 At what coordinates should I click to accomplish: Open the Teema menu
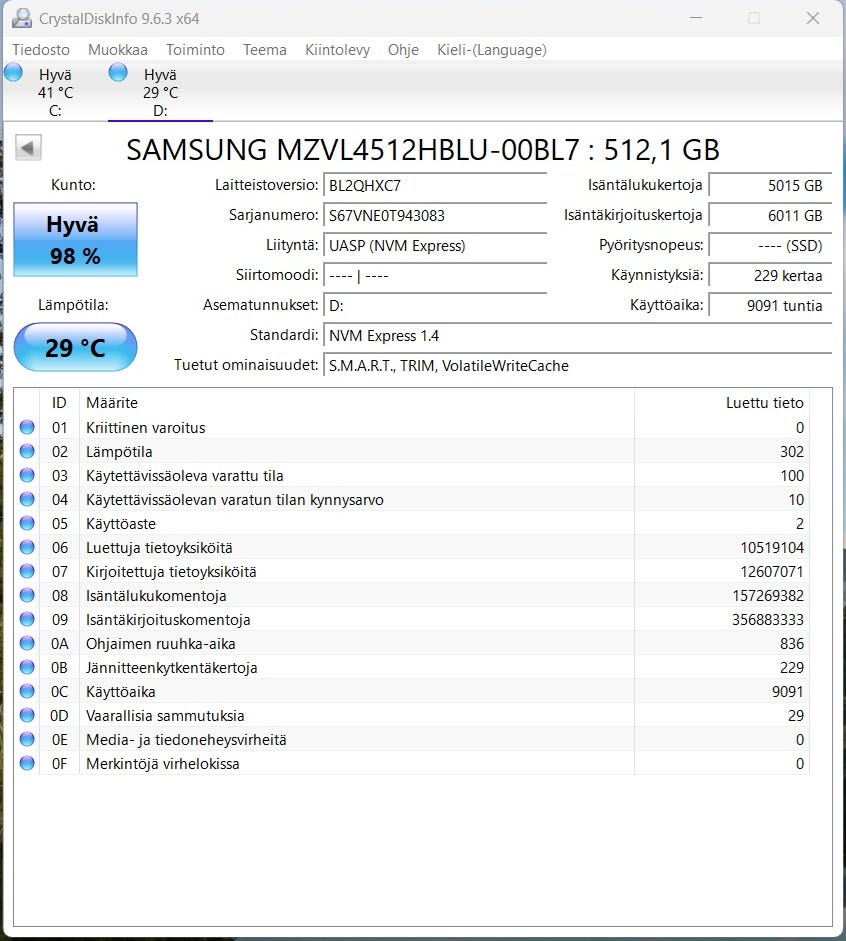tap(265, 50)
